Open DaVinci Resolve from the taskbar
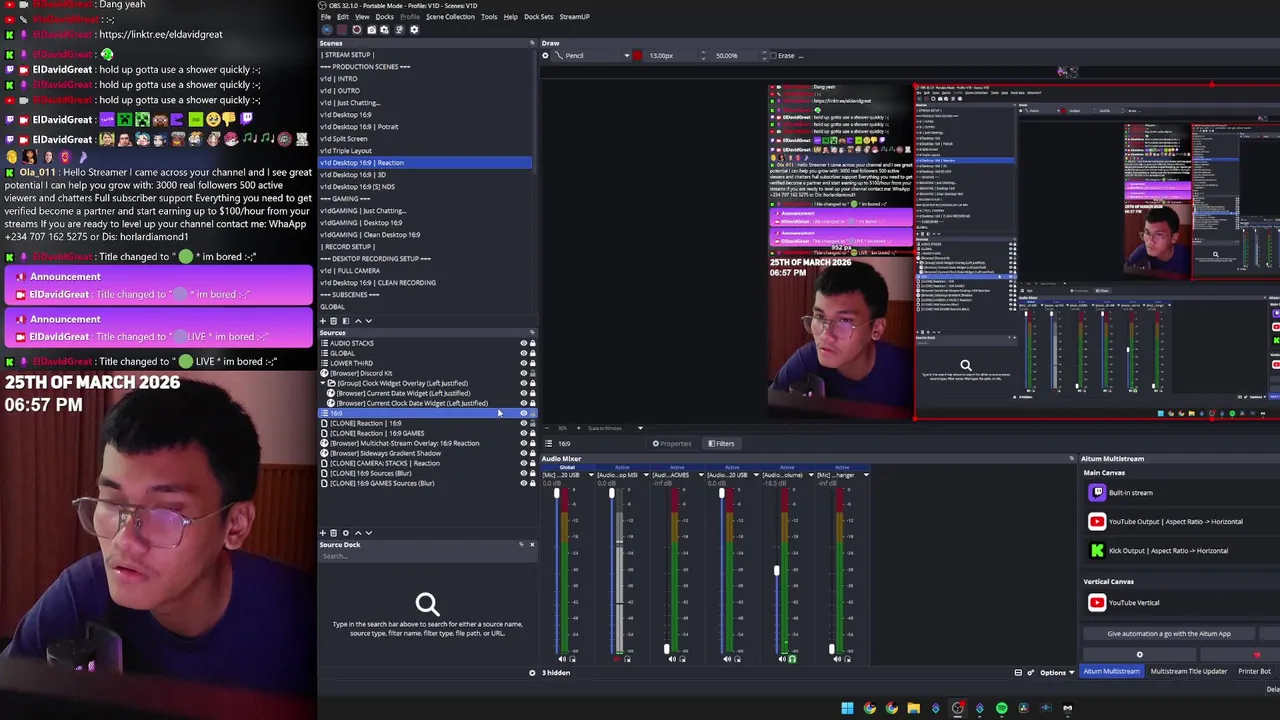 pyautogui.click(x=1023, y=708)
